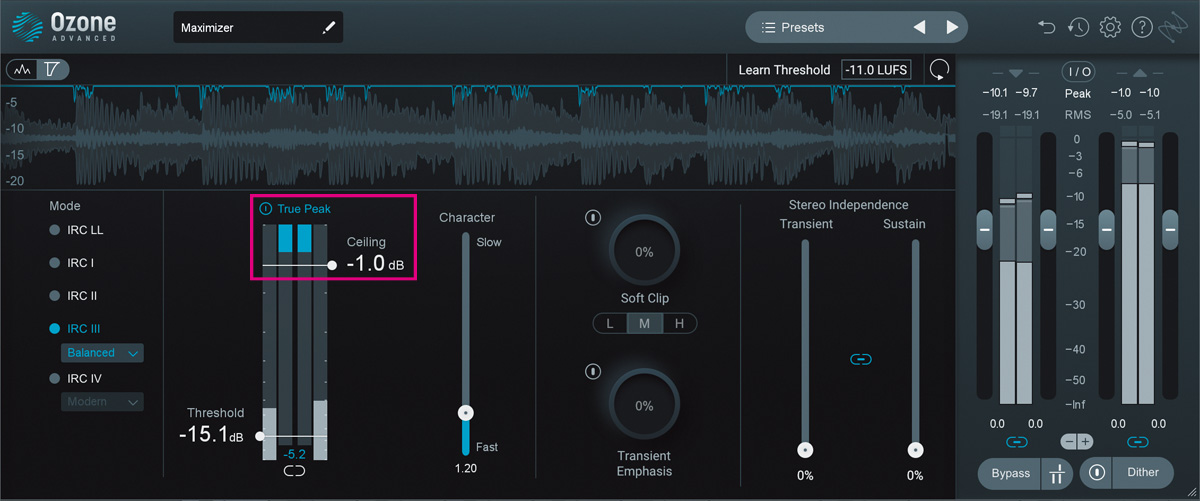The image size is (1200, 501).
Task: Click the right output gain fader handle
Action: tap(1170, 229)
